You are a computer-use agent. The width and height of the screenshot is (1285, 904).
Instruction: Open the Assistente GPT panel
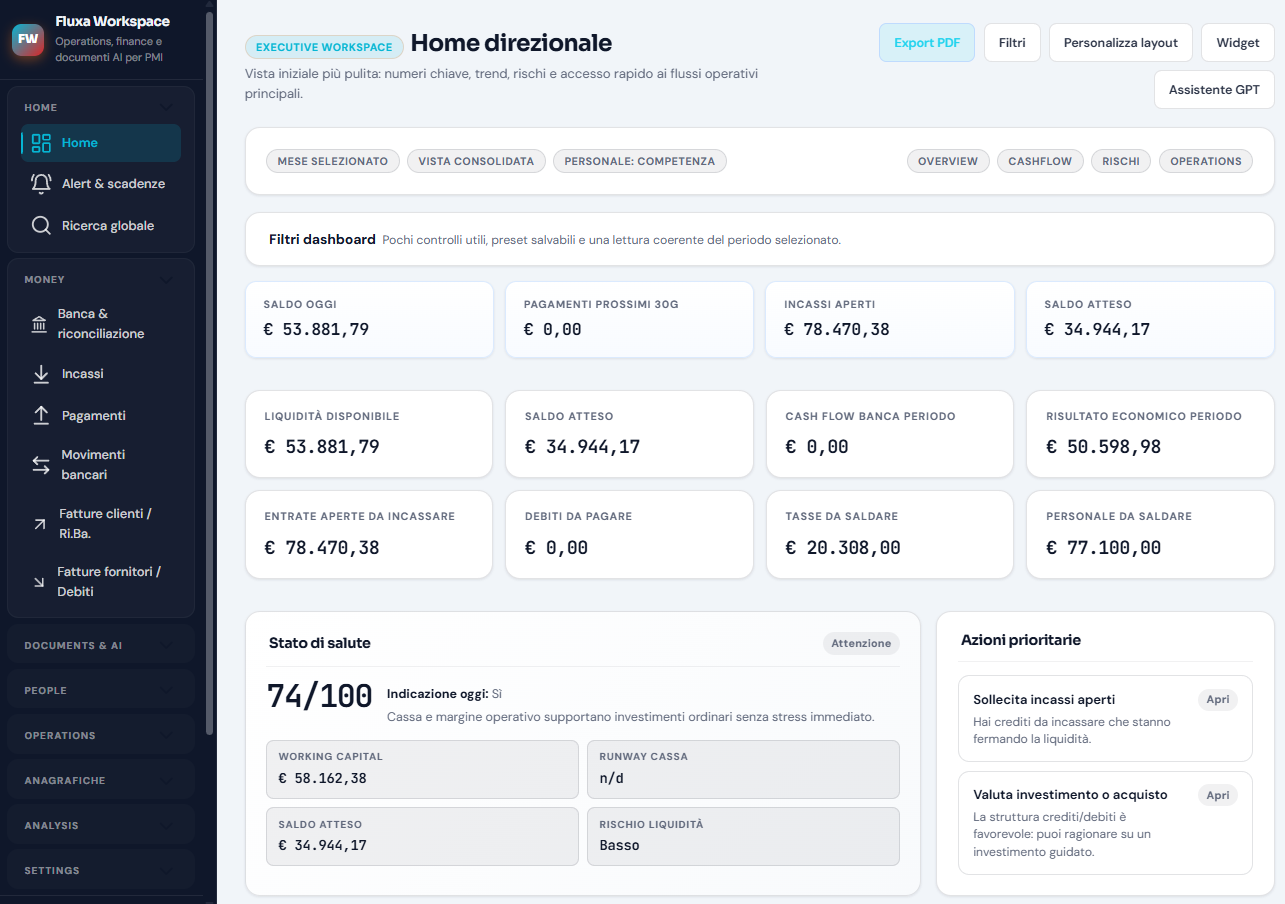click(1214, 89)
